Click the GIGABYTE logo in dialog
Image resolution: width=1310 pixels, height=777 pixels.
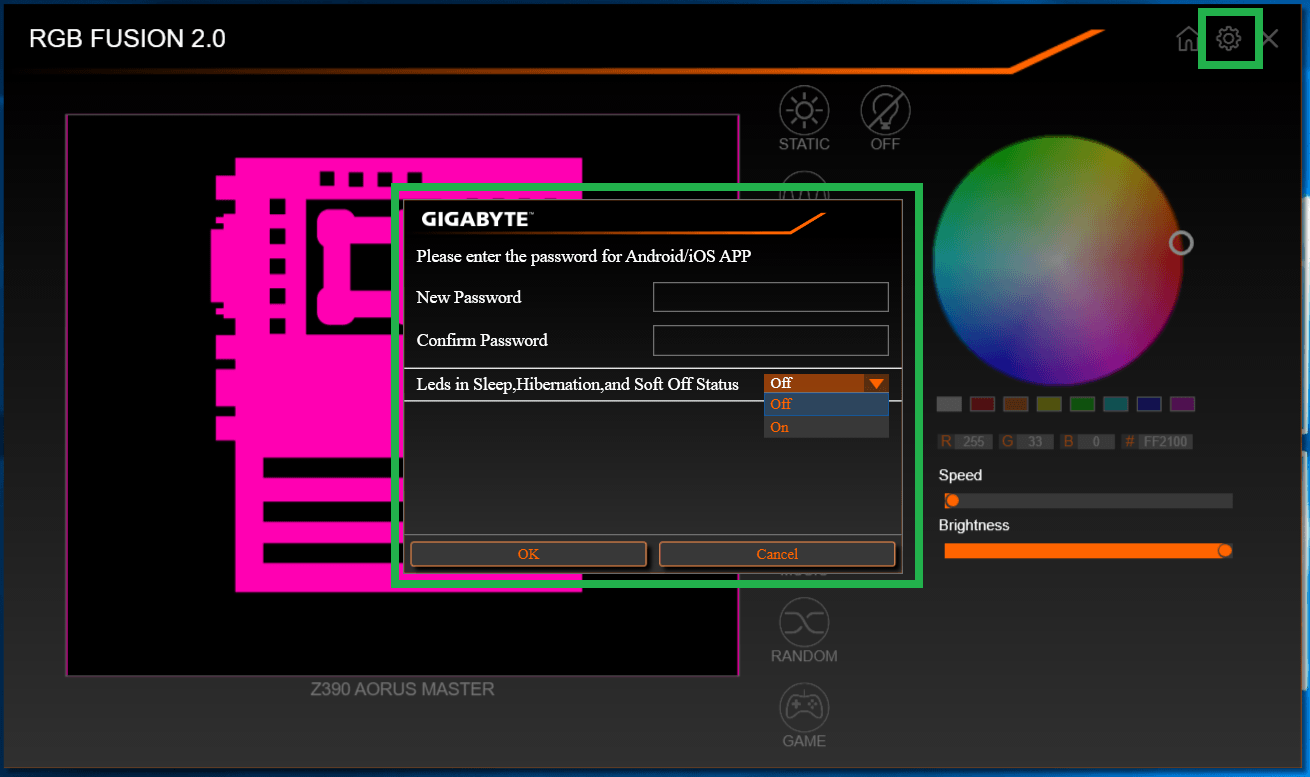(476, 219)
